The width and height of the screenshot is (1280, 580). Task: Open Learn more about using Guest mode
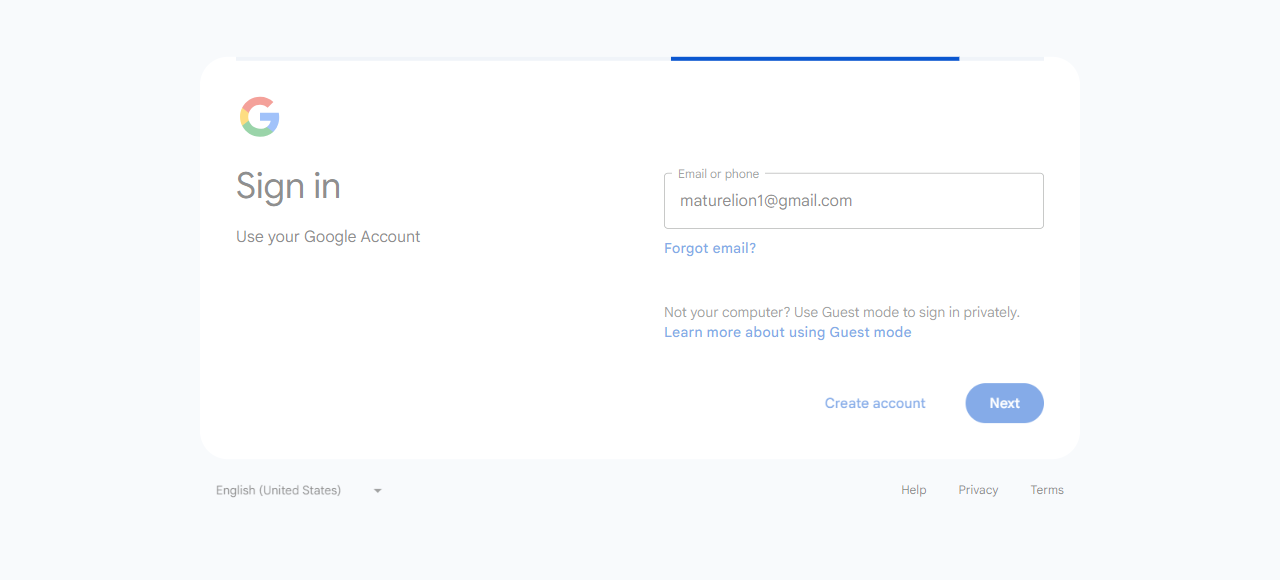(x=788, y=332)
